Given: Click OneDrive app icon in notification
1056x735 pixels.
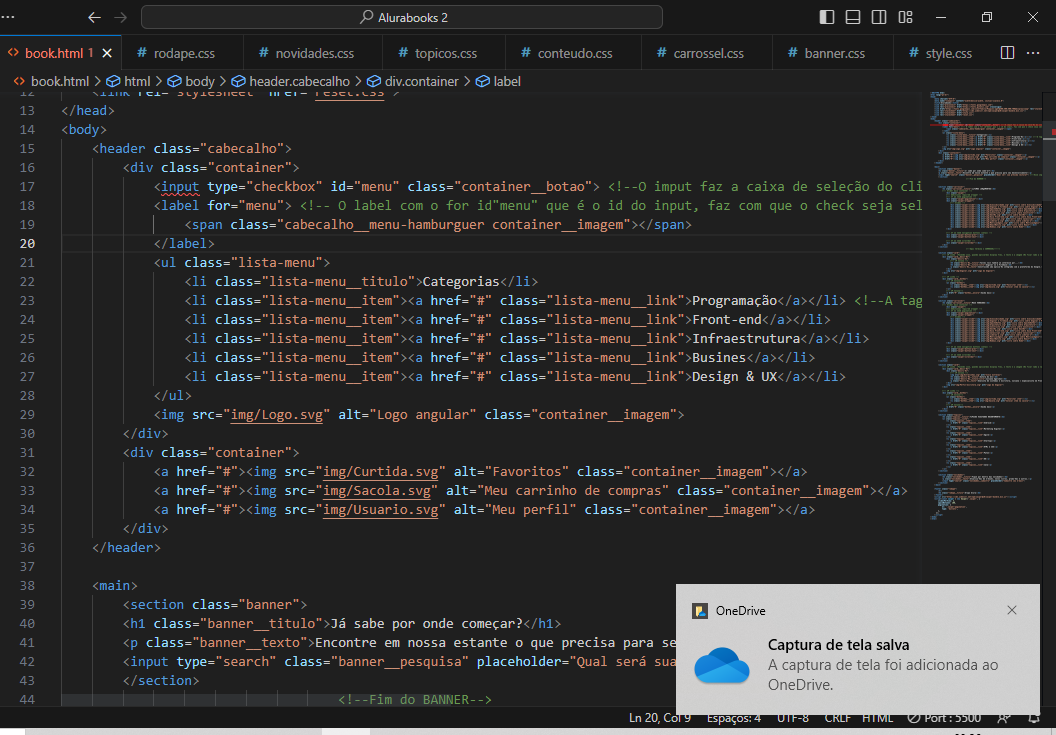Looking at the screenshot, I should pyautogui.click(x=700, y=611).
